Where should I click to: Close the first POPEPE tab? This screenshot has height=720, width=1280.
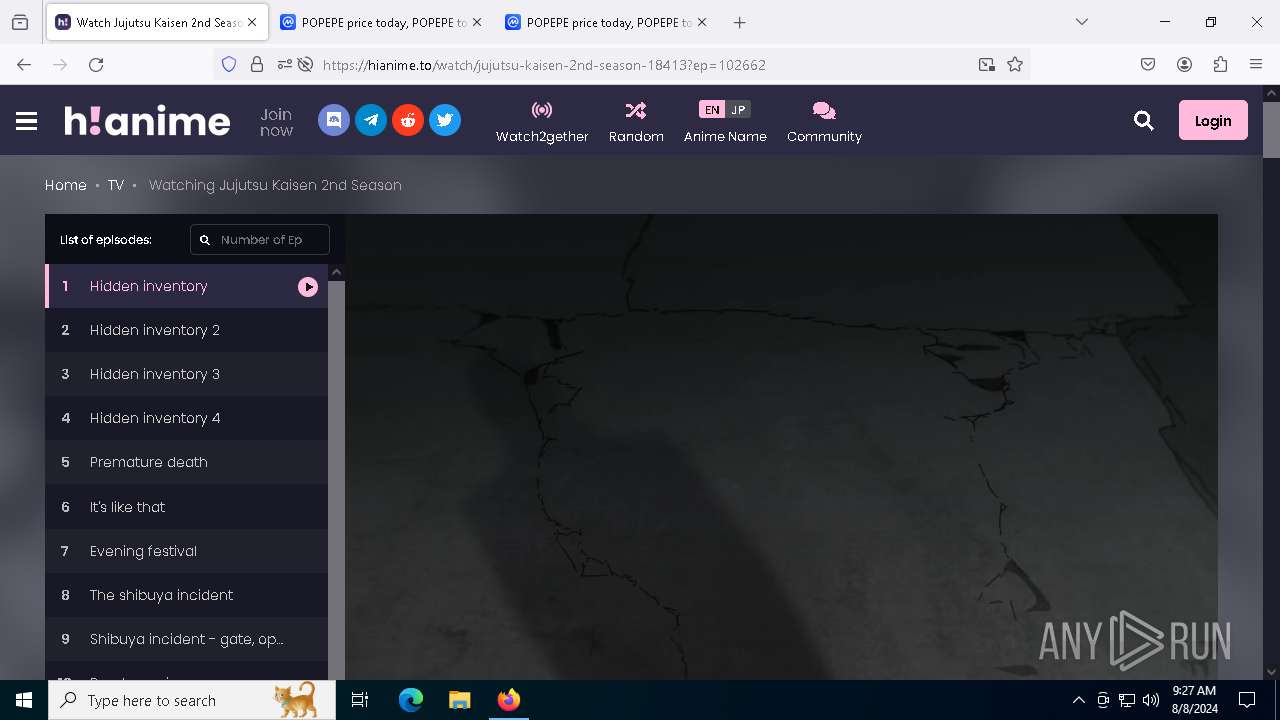click(x=477, y=22)
